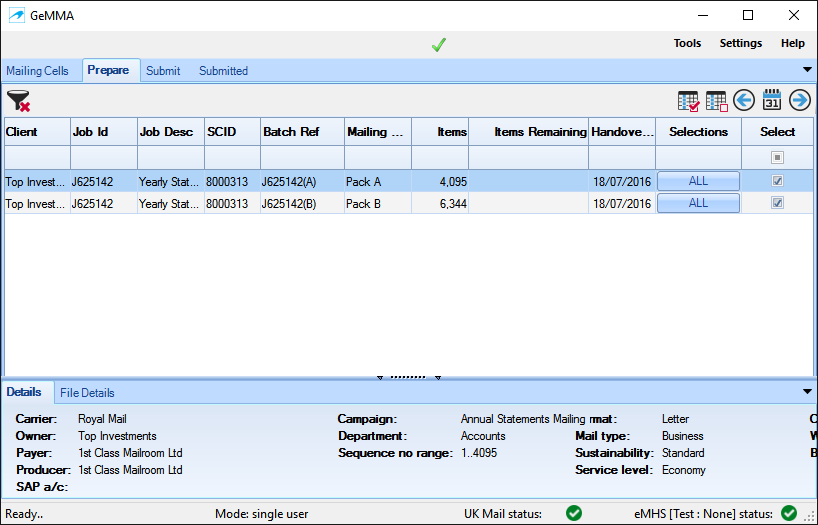Open the calendar date picker icon
The width and height of the screenshot is (818, 525).
pyautogui.click(x=772, y=100)
